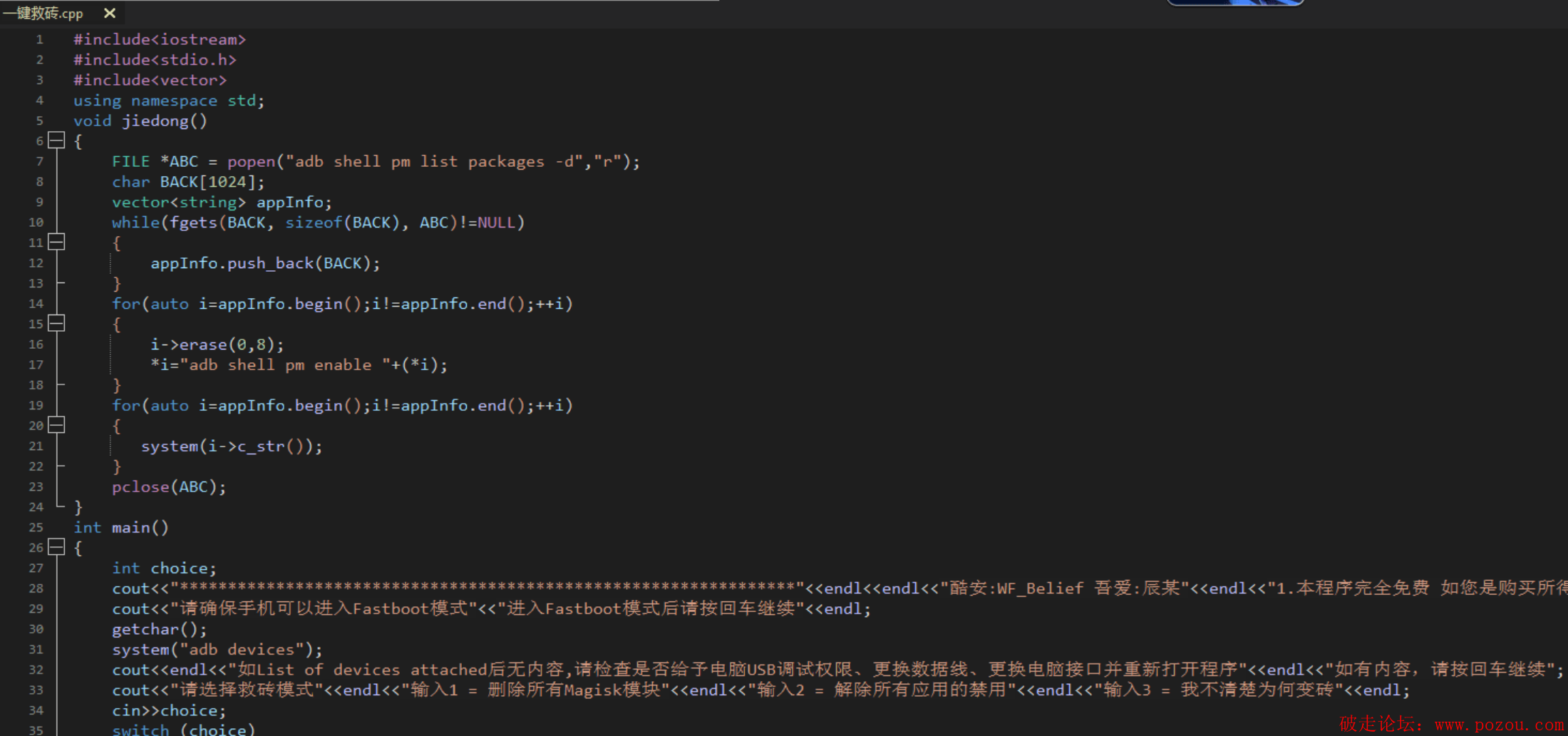Collapse the main function at line 26
This screenshot has width=1568, height=736.
tap(56, 547)
